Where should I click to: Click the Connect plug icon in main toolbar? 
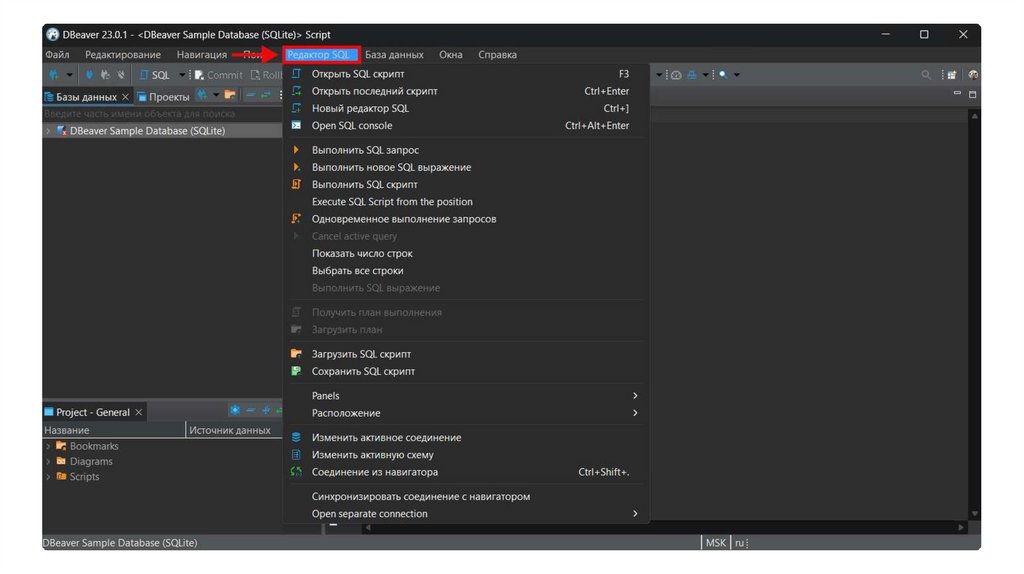(89, 75)
